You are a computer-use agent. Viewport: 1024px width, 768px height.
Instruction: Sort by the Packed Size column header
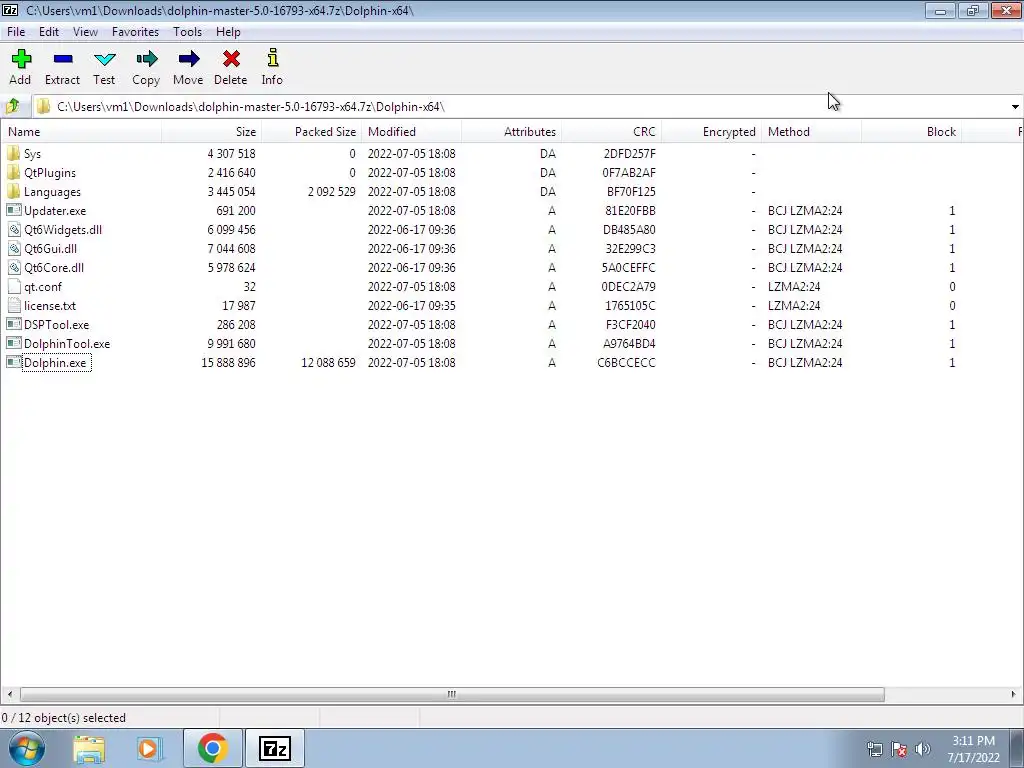(x=312, y=131)
